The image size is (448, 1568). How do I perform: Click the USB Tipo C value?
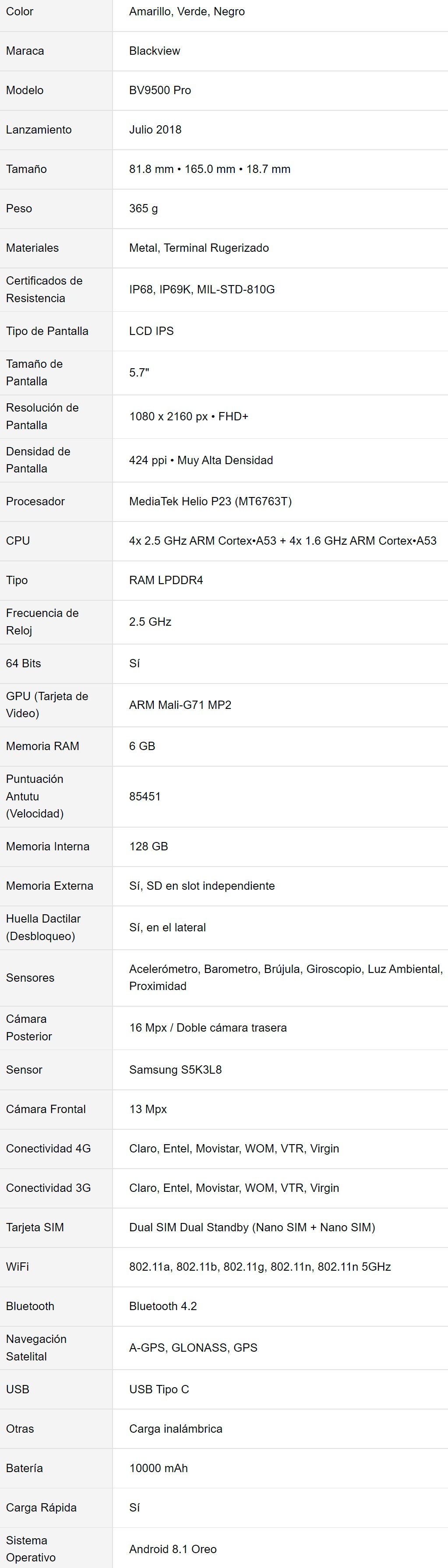click(159, 1389)
